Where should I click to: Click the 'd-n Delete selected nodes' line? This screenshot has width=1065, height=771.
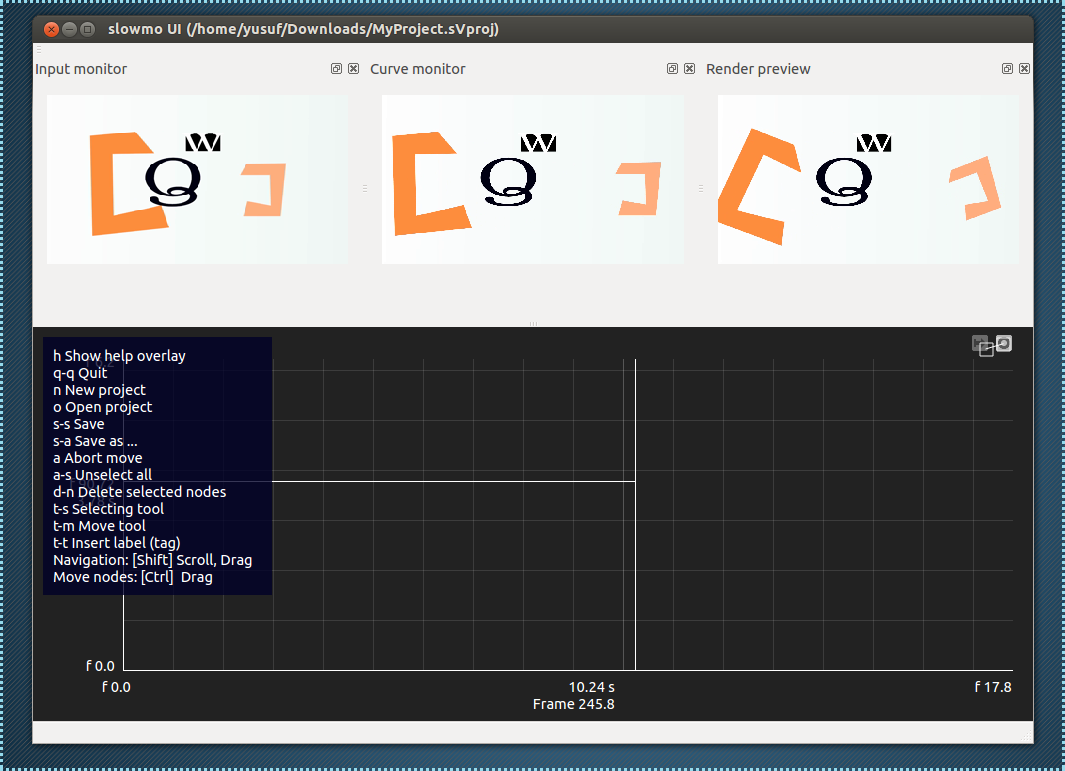[x=140, y=492]
